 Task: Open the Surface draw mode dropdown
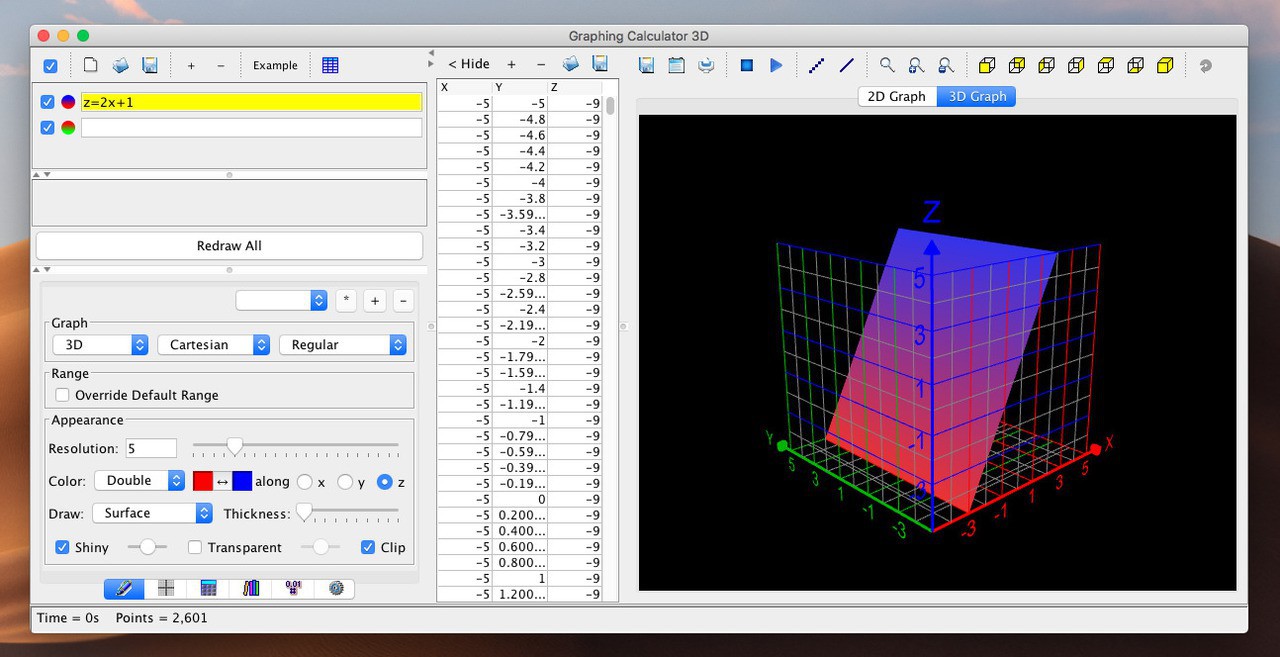pyautogui.click(x=152, y=513)
